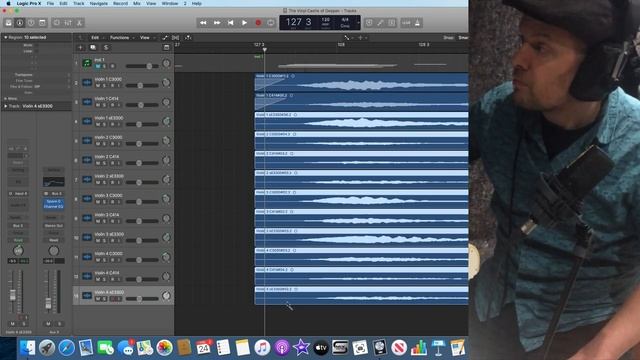Image resolution: width=640 pixels, height=360 pixels.
Task: Click the Fast Forward transport button
Action: coord(217,23)
